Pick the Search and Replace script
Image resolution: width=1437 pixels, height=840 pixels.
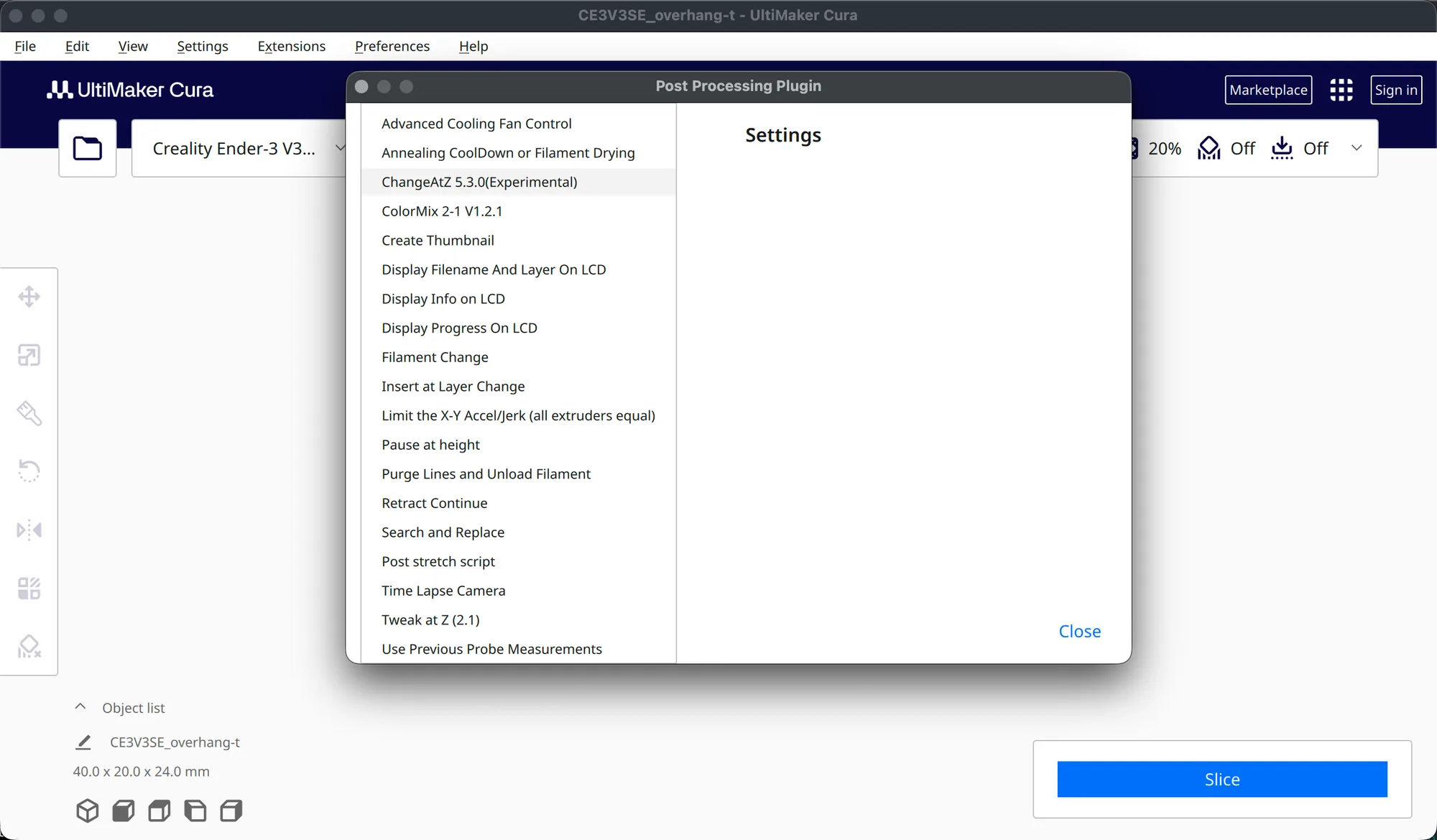point(518,532)
